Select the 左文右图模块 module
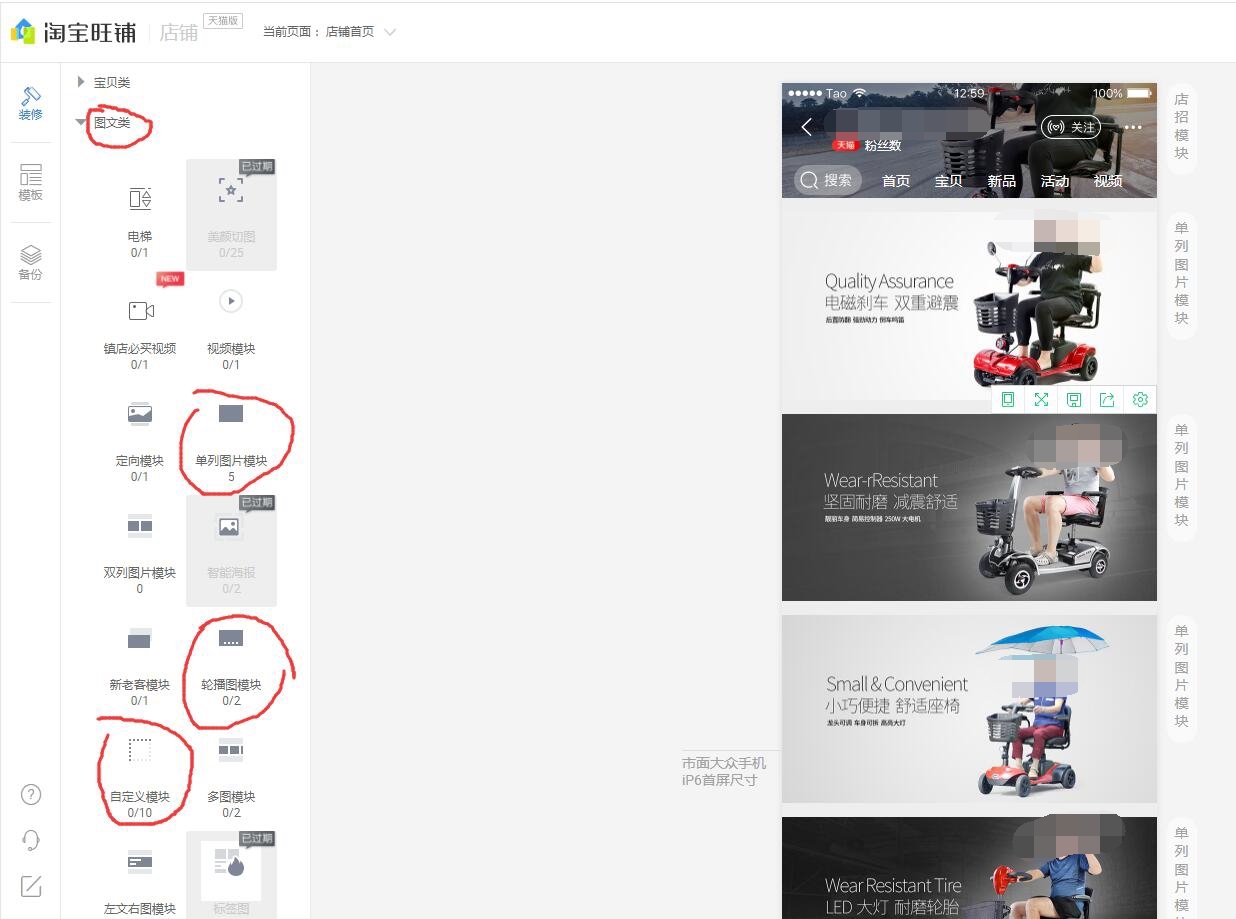Viewport: 1236px width, 919px height. click(140, 875)
